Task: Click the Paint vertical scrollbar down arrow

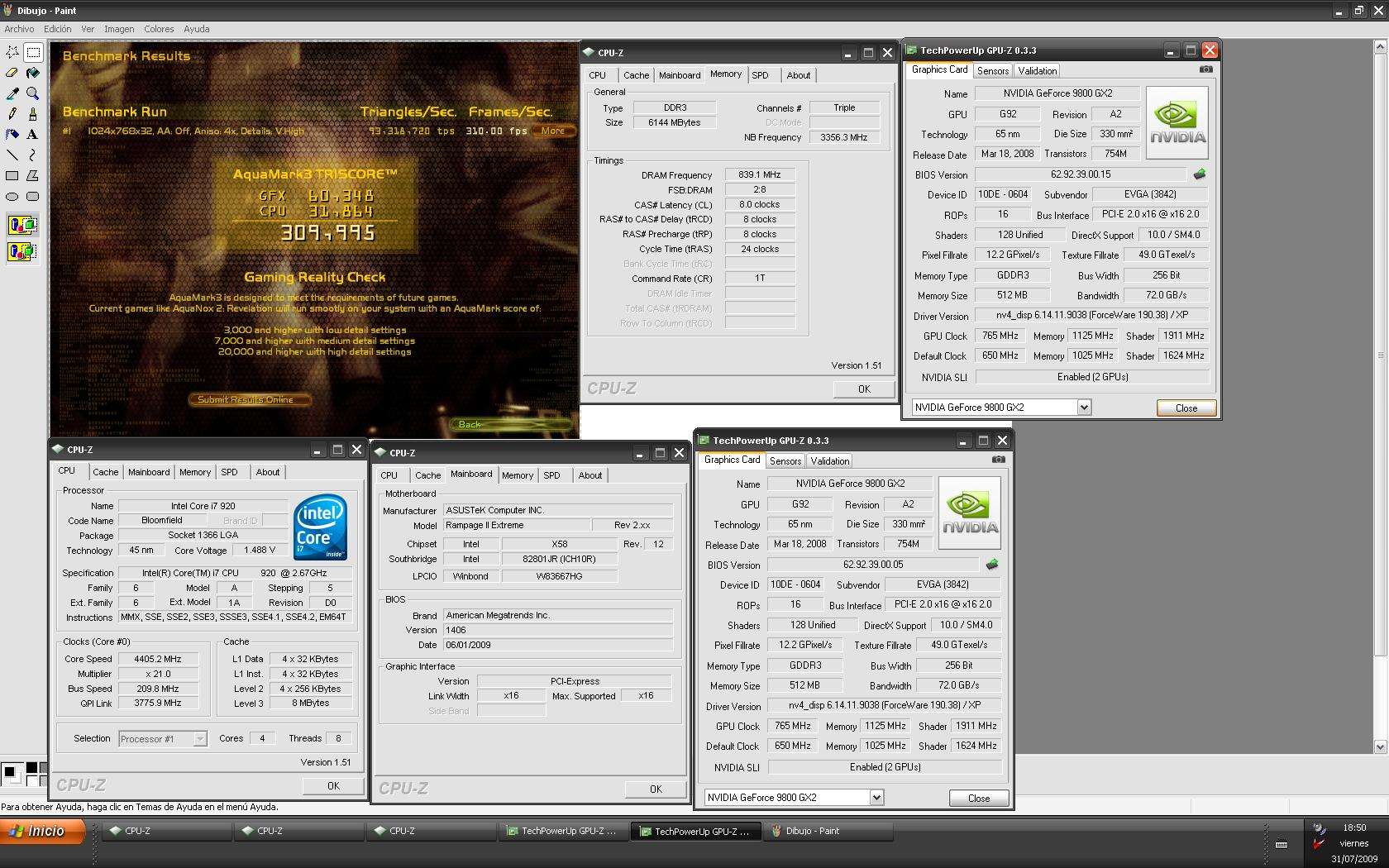Action: click(x=1380, y=746)
